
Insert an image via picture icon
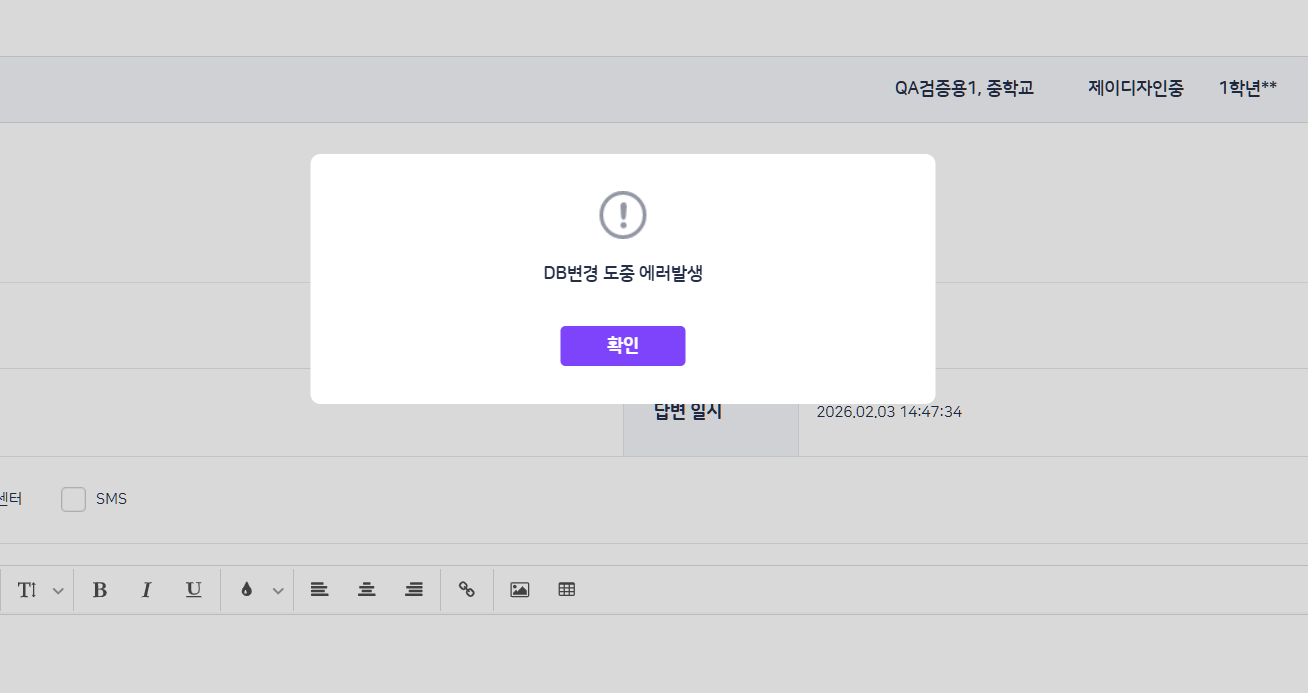pyautogui.click(x=519, y=590)
